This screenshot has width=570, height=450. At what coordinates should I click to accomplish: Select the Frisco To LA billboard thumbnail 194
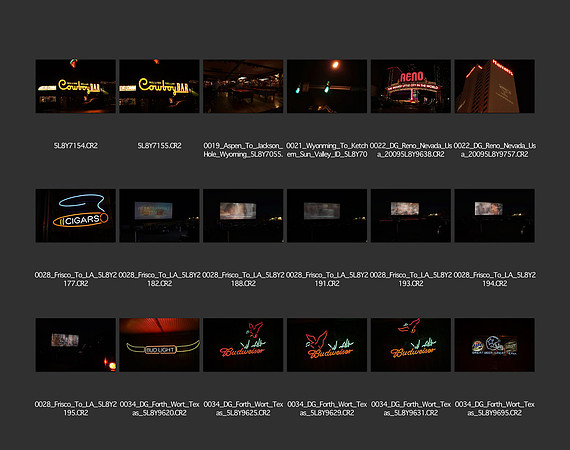click(x=494, y=216)
